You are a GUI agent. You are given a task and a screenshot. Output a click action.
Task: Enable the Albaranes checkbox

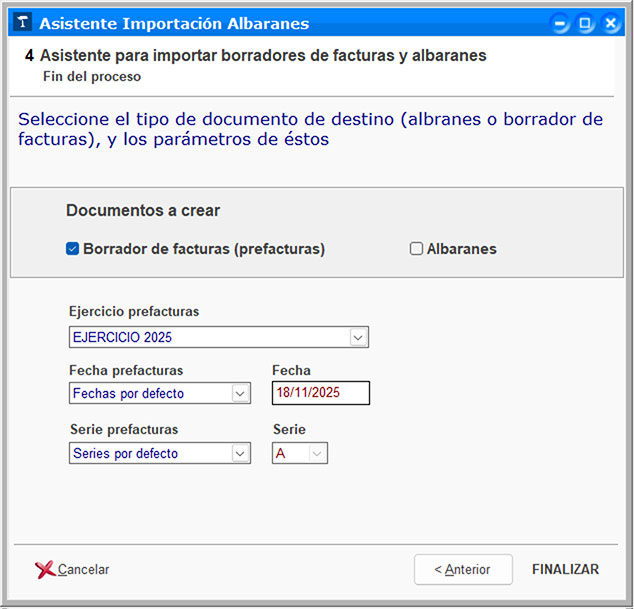[x=417, y=249]
